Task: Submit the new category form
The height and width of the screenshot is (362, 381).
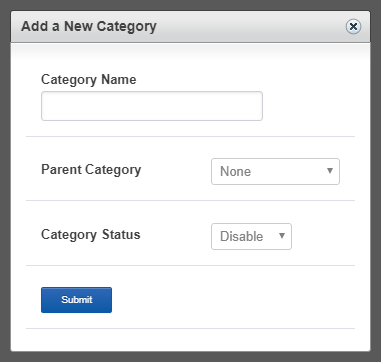Action: [76, 300]
